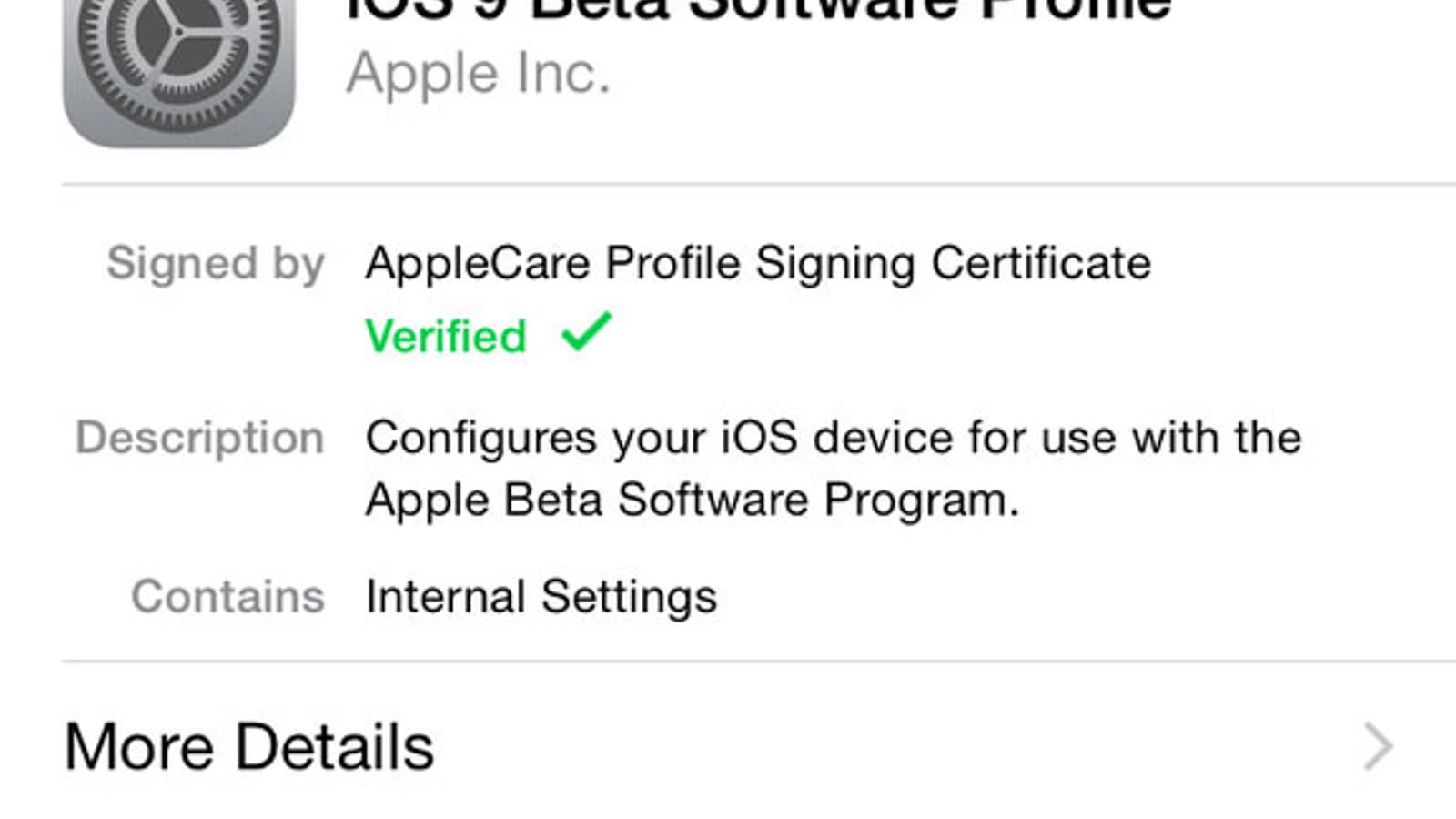Click the word 'Details' in More Details

tap(334, 747)
